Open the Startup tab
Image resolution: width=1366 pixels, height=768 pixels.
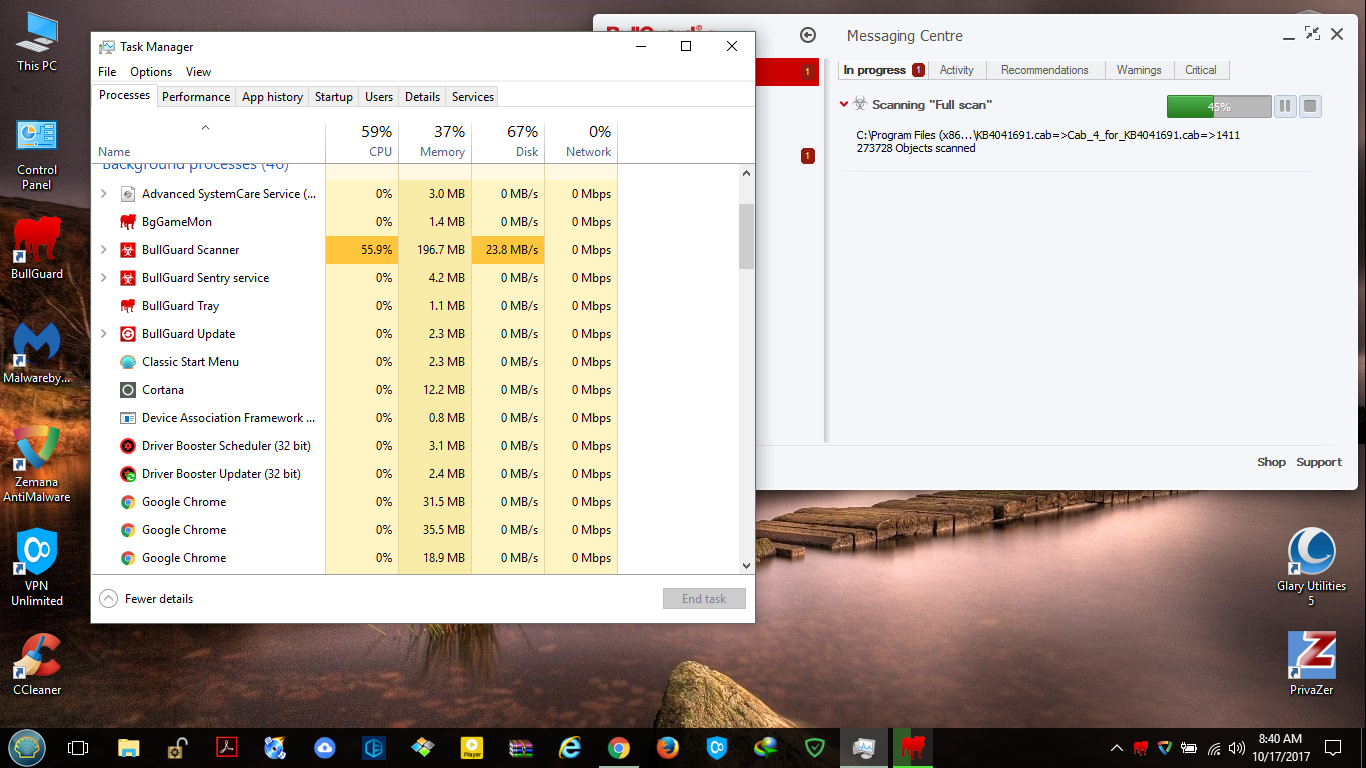(x=334, y=97)
